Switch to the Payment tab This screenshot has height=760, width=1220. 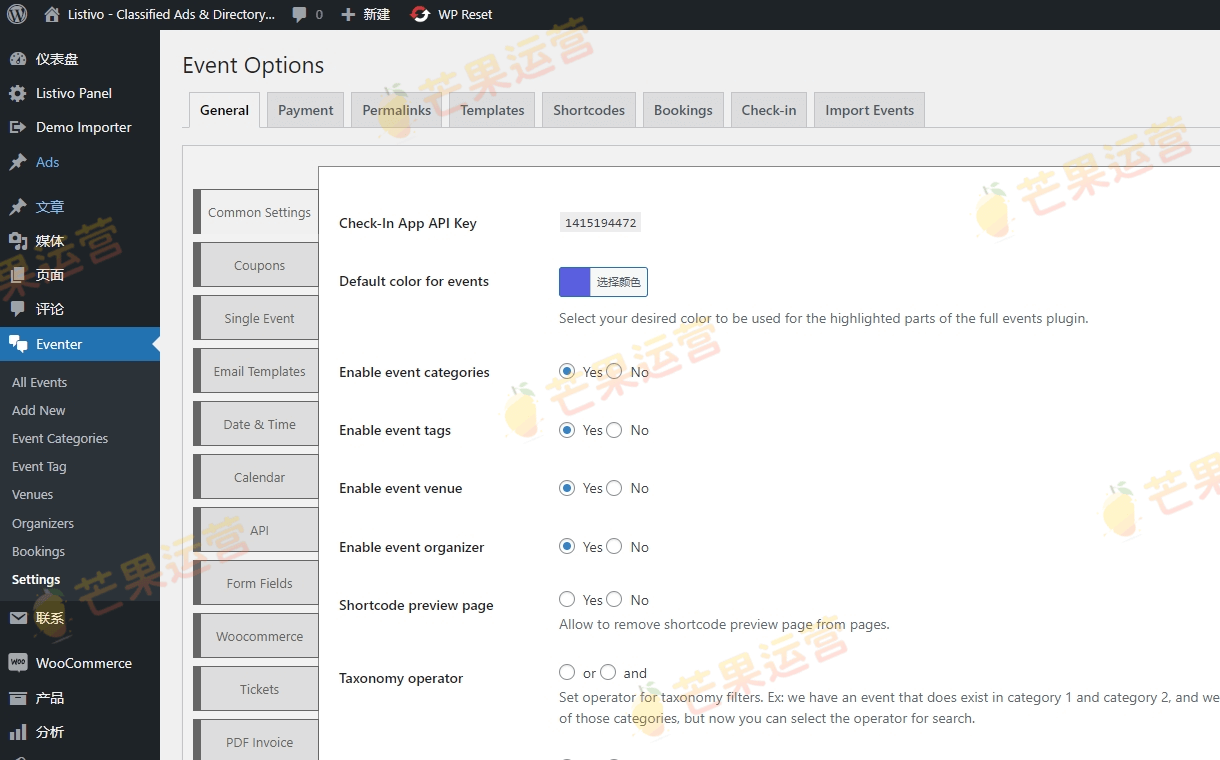[305, 109]
